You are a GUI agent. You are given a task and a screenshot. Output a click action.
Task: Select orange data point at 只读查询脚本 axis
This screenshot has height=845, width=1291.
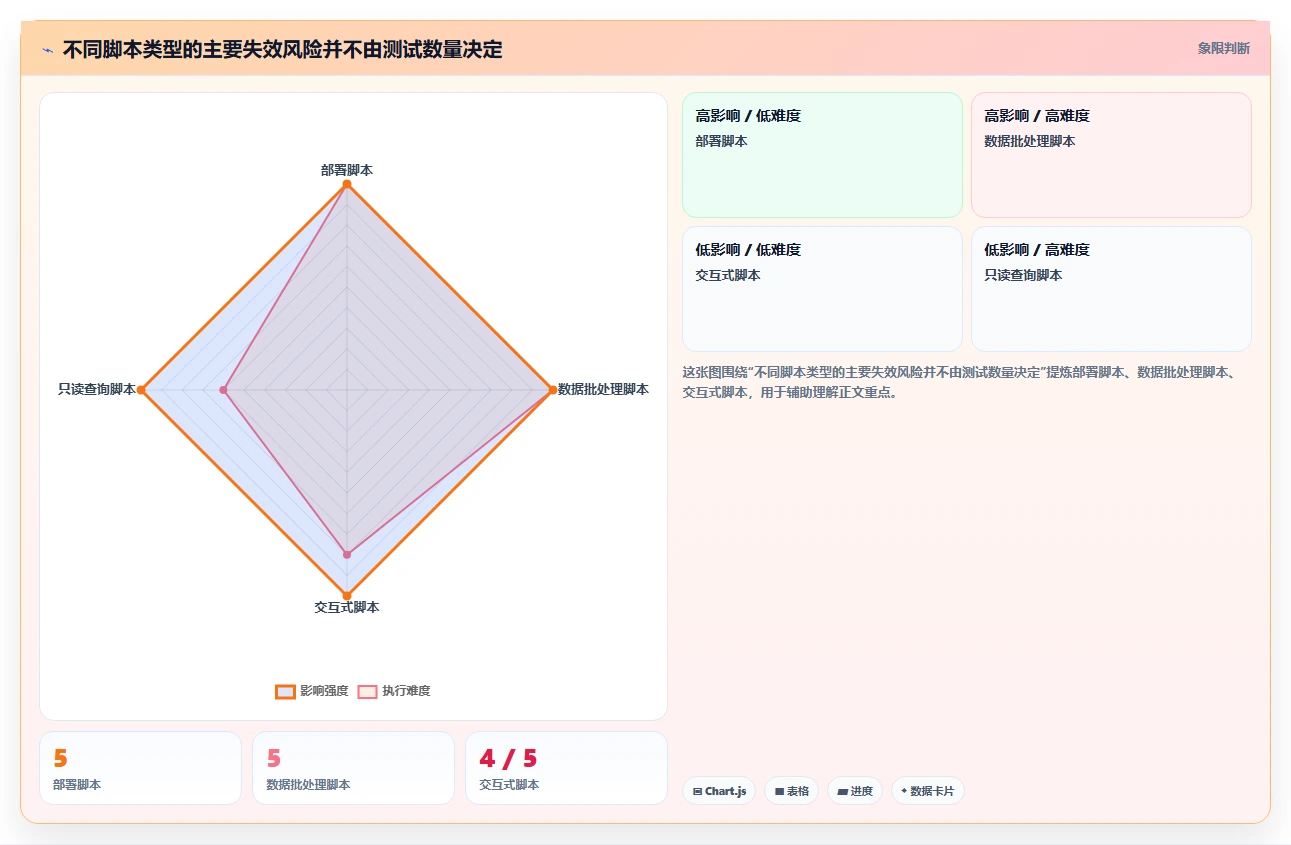(142, 389)
